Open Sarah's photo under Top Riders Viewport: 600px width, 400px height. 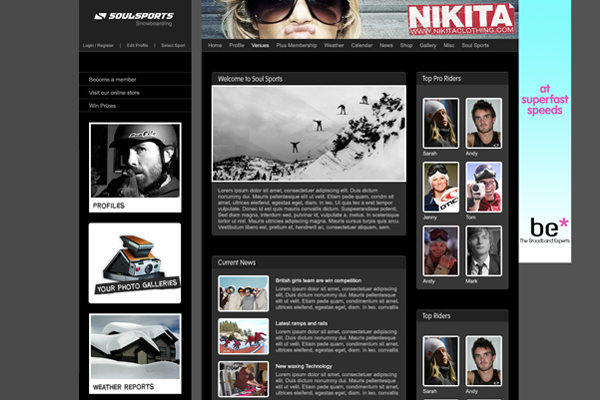coord(441,361)
